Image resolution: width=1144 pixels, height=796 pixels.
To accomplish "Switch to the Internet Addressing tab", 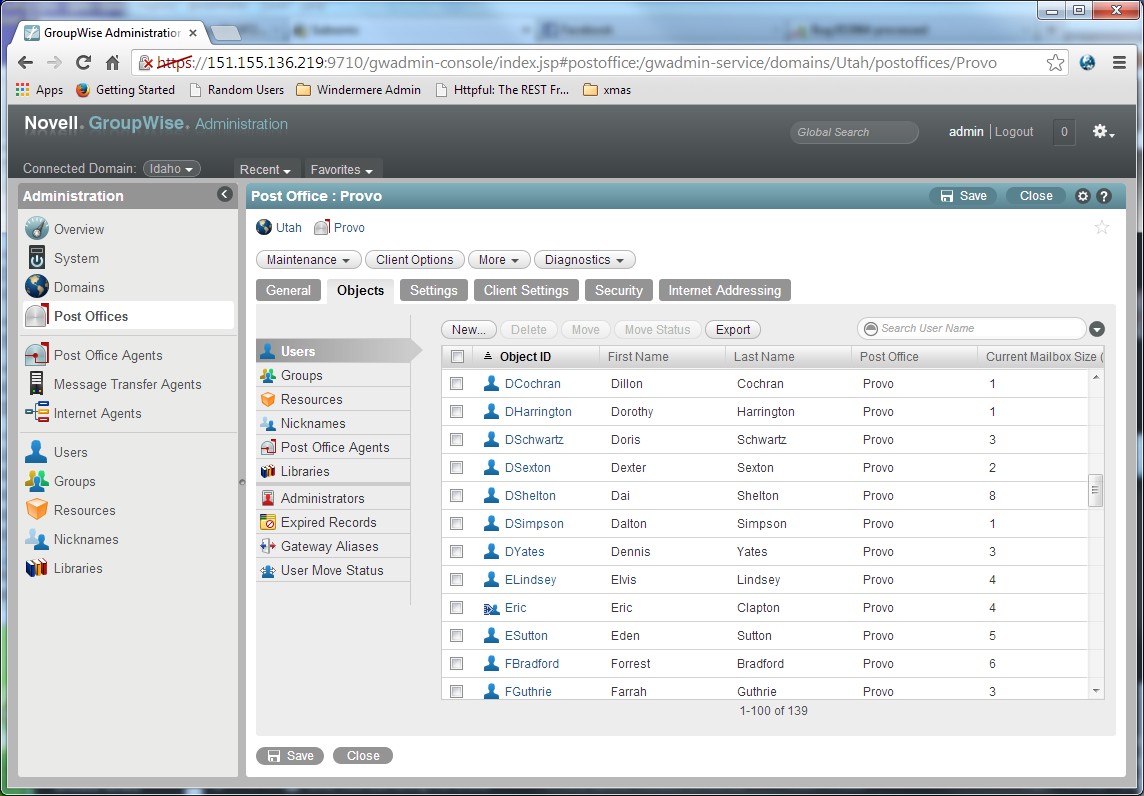I will (x=724, y=290).
